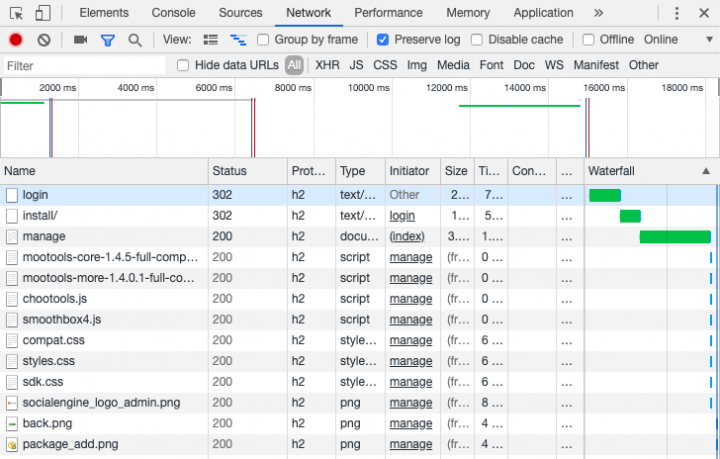Open the Online throttling dropdown
Image resolution: width=720 pixels, height=459 pixels.
pos(661,39)
